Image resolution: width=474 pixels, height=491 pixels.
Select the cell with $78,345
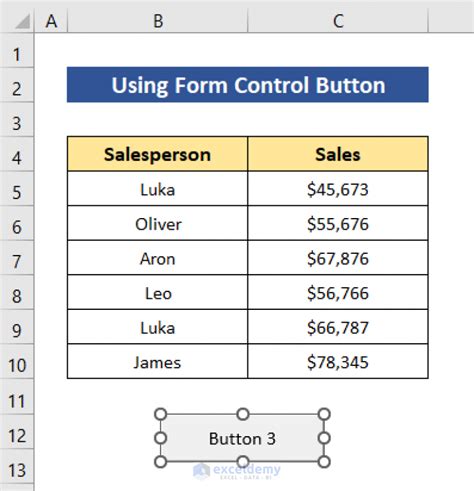(x=338, y=362)
